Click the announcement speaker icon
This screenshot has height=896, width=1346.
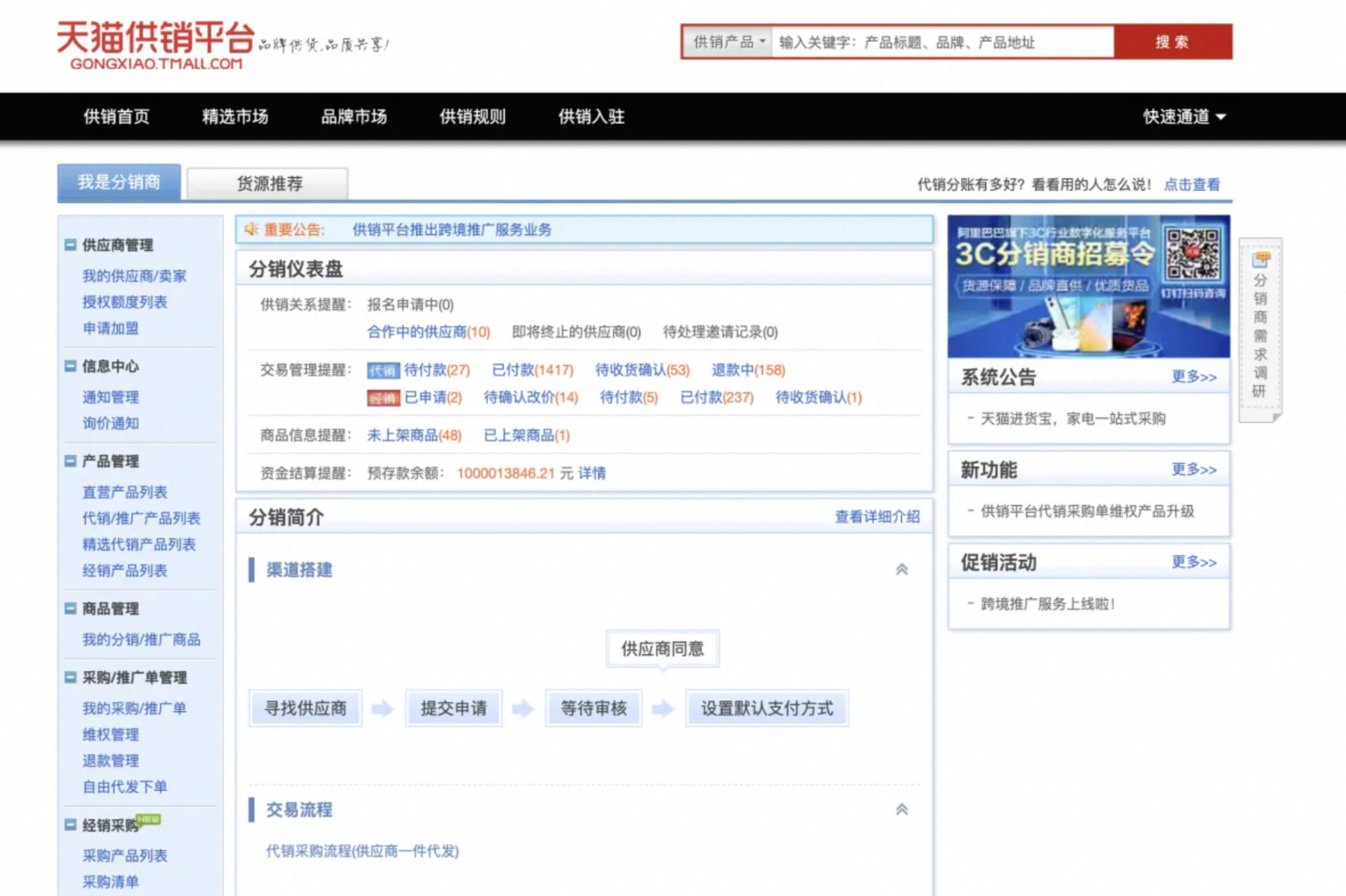click(x=251, y=229)
